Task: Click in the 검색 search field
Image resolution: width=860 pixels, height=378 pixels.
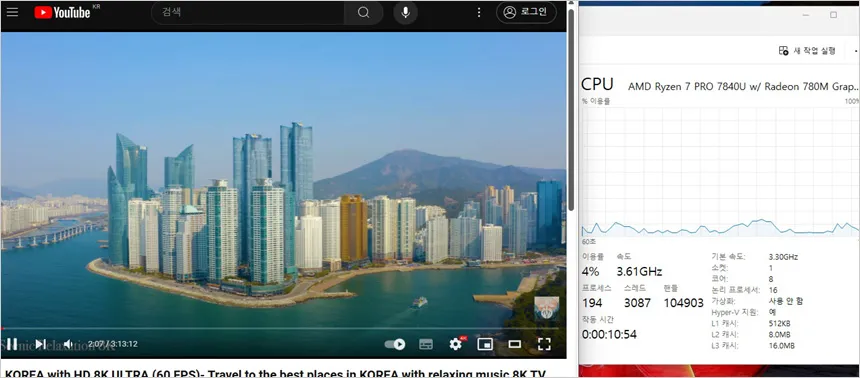Action: (248, 13)
